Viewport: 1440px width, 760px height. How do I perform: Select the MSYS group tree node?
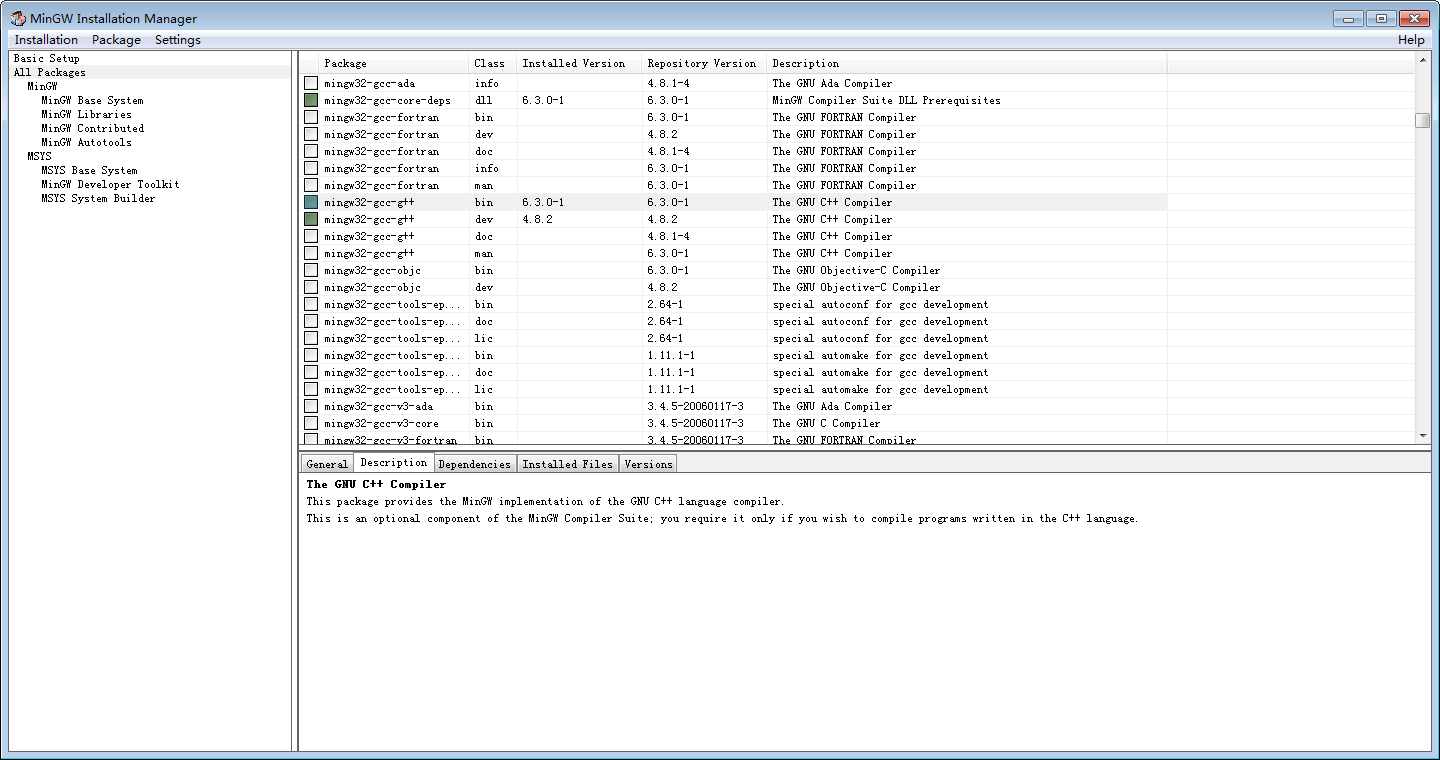(39, 156)
